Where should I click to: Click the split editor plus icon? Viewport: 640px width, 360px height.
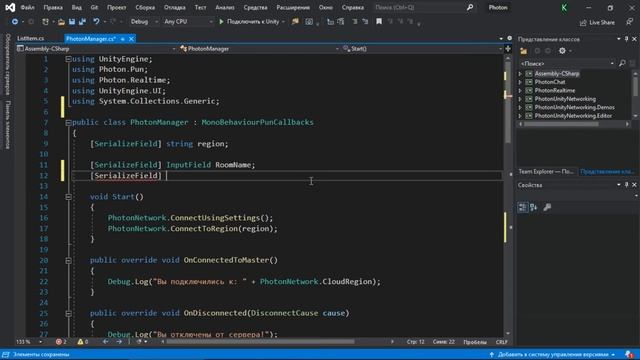click(508, 49)
